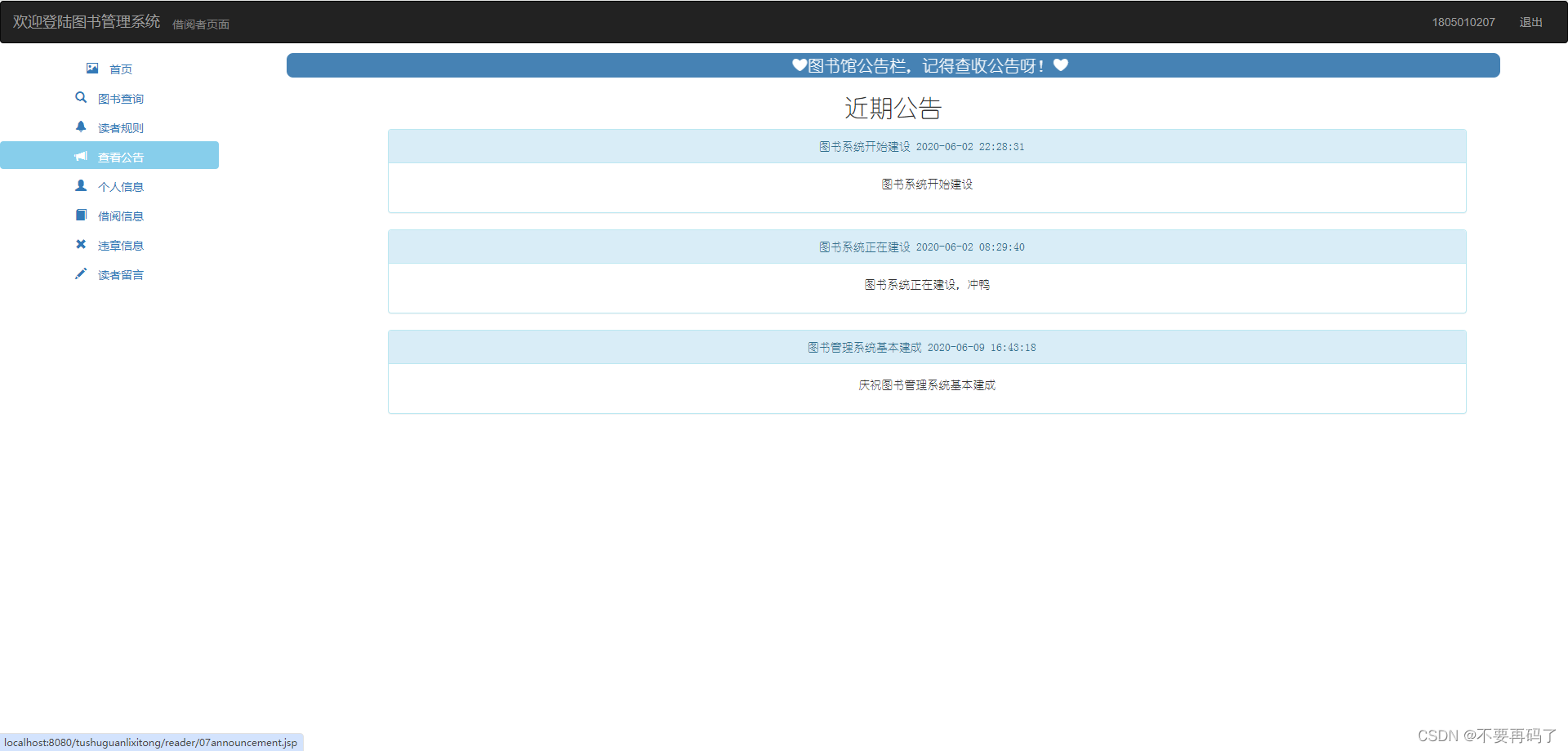The image size is (1568, 751).
Task: Click announcement body text 图书系统开始建设
Action: [927, 184]
